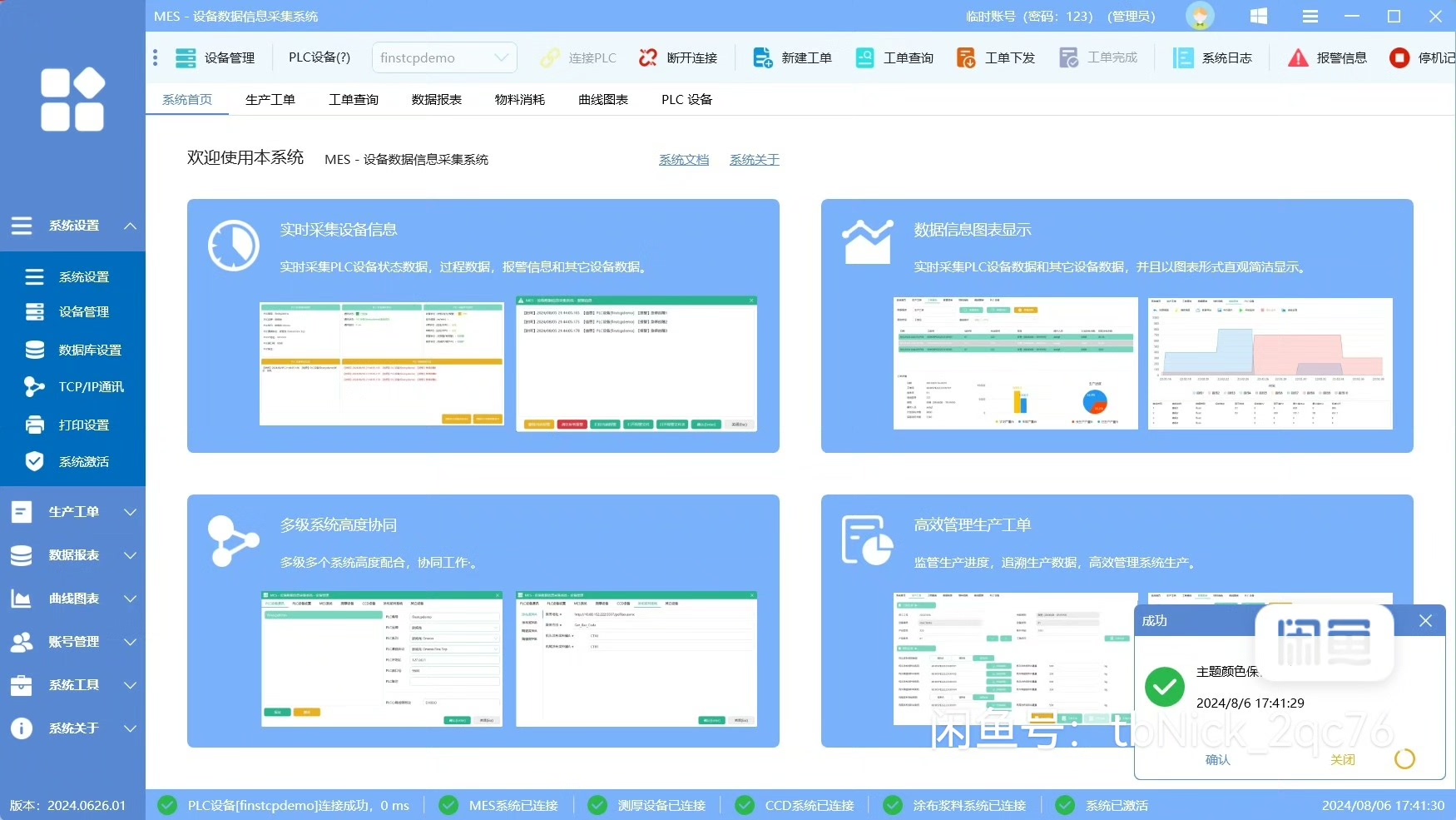This screenshot has height=820, width=1456.
Task: Open the 系统文档 link
Action: pos(683,160)
